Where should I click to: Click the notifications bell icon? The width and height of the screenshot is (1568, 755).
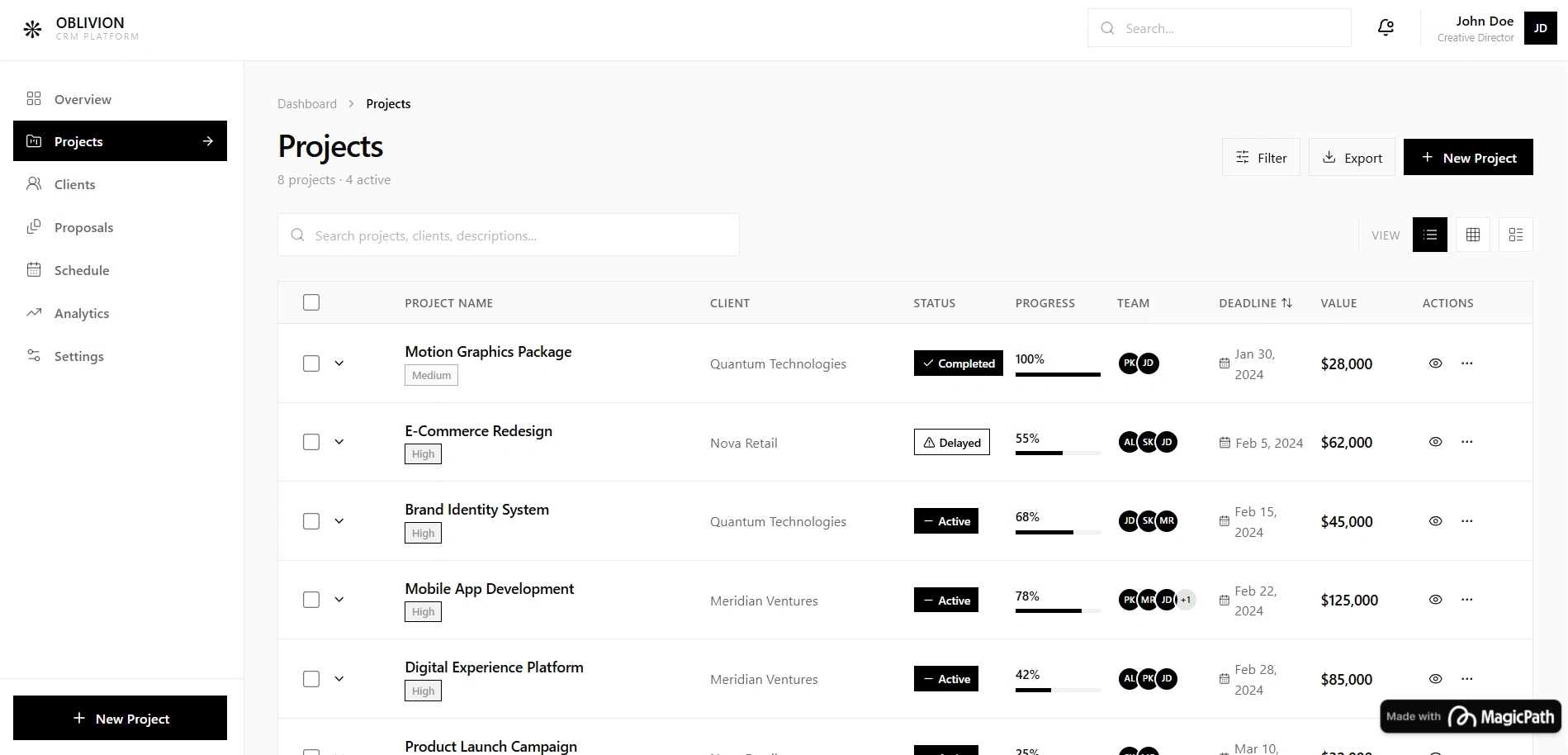[x=1385, y=27]
